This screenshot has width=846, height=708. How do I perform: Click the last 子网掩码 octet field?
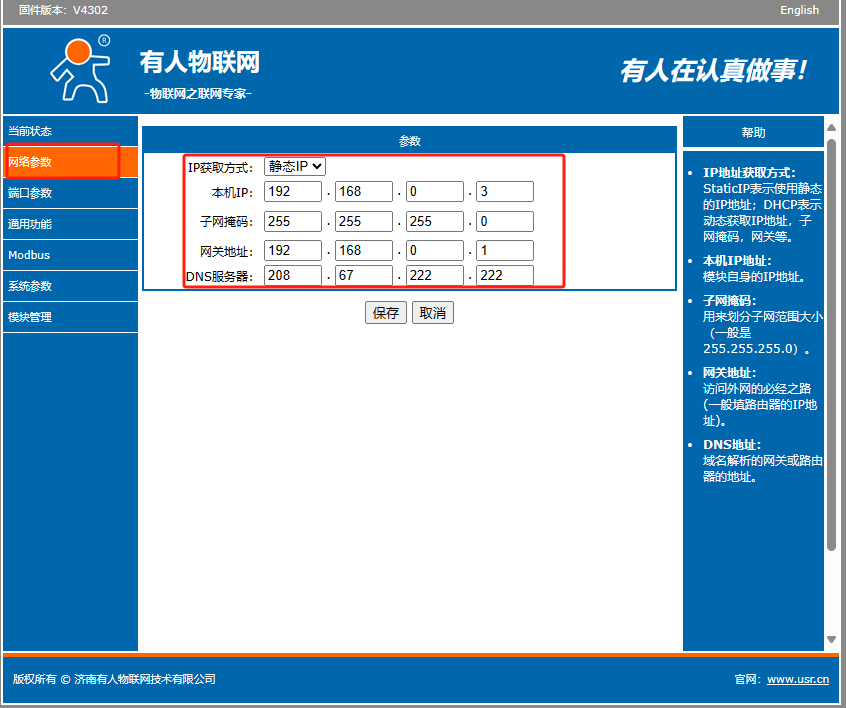(x=504, y=221)
